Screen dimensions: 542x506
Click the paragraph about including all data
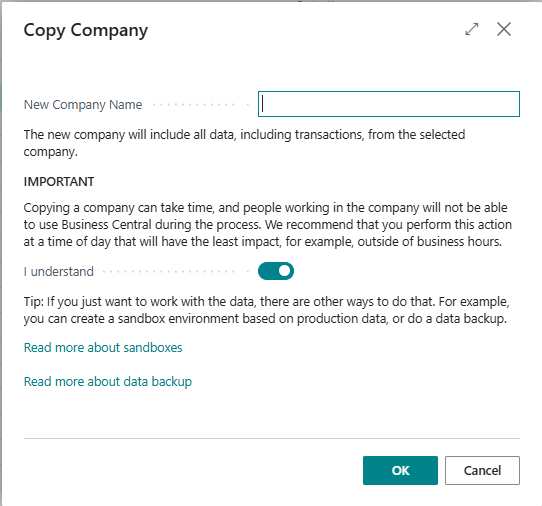(x=244, y=143)
